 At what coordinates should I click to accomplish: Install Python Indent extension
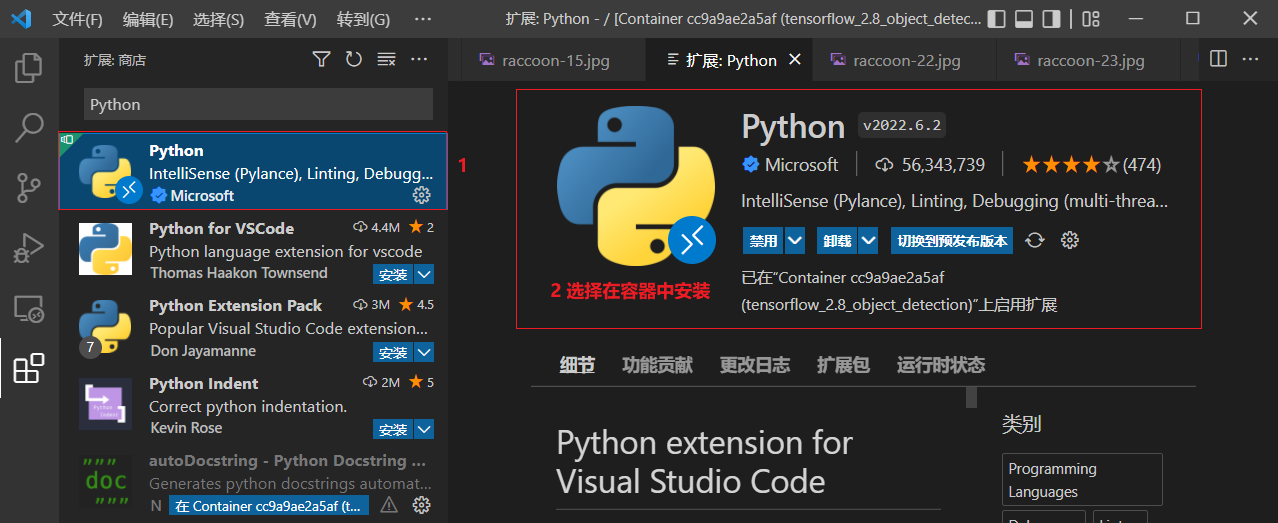click(393, 429)
